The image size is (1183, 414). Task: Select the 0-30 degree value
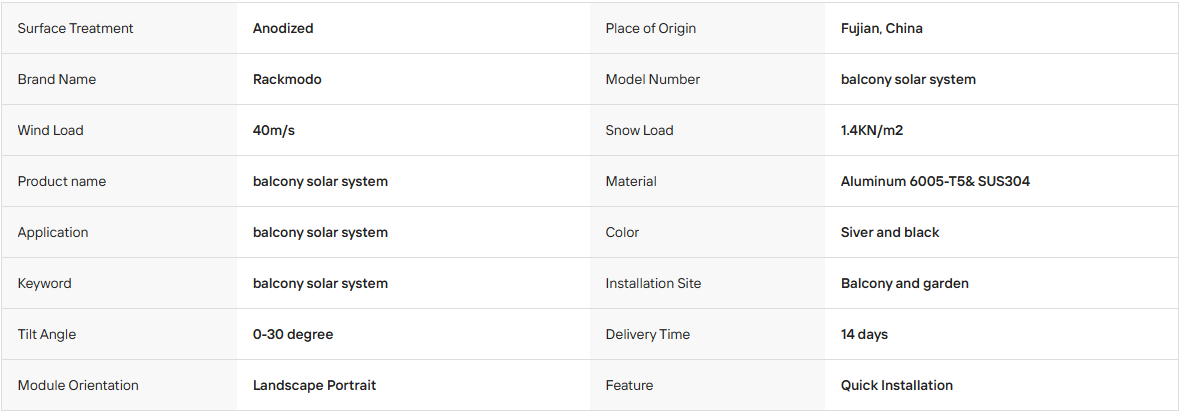293,334
